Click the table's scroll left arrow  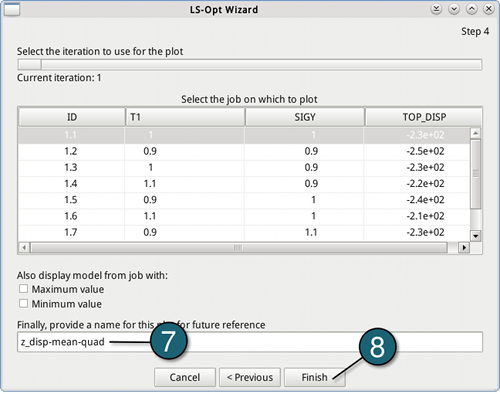pyautogui.click(x=24, y=248)
